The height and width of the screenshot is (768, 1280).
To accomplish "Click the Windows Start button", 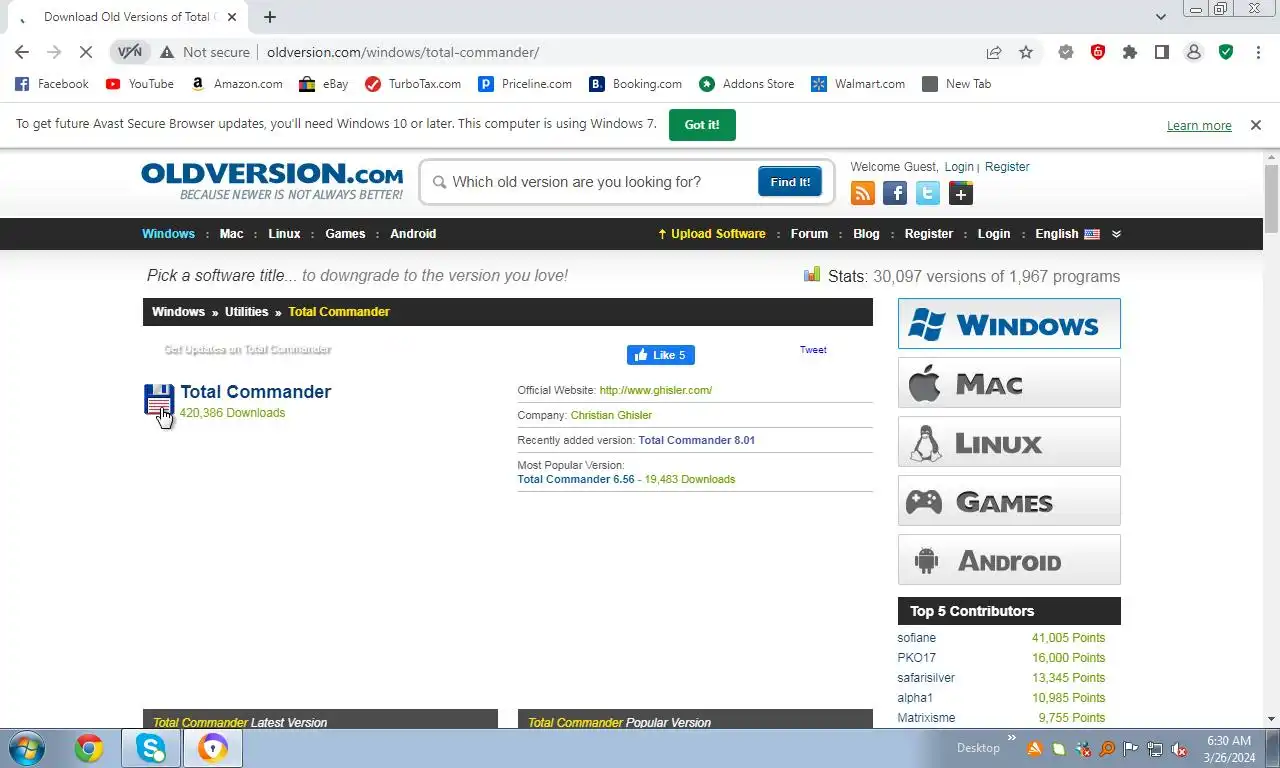I will coord(26,748).
